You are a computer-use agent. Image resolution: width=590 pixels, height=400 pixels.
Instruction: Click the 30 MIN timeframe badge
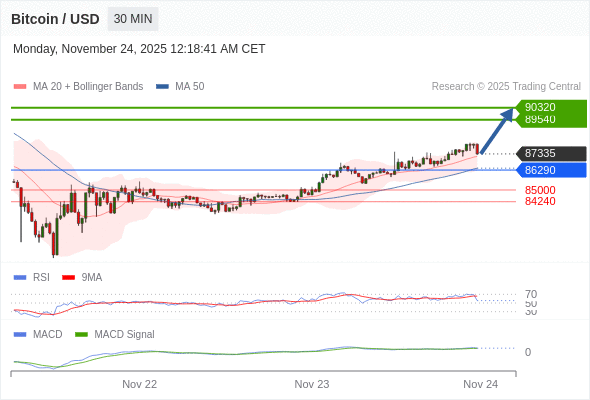click(133, 19)
